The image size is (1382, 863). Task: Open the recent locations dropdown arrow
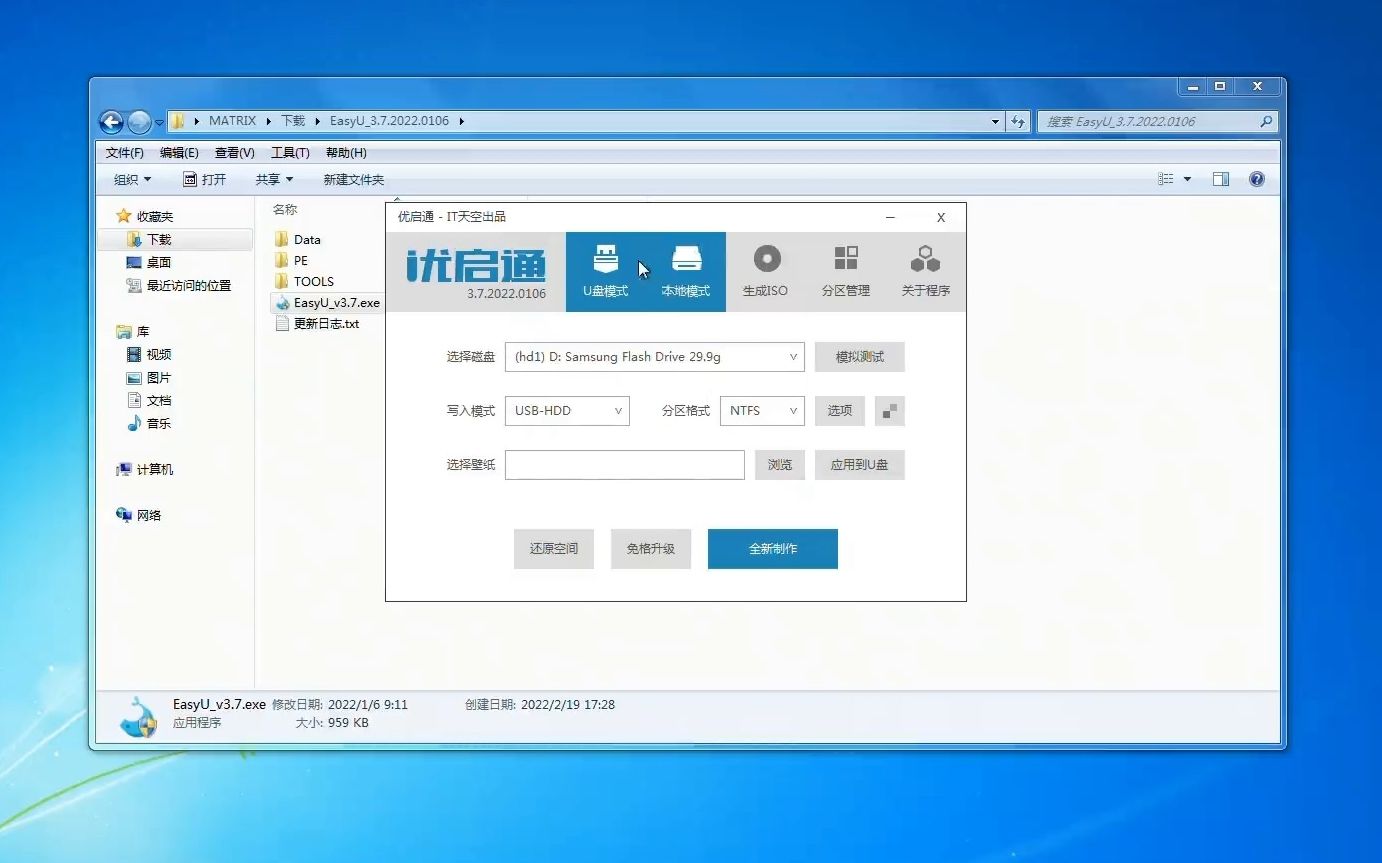[159, 123]
